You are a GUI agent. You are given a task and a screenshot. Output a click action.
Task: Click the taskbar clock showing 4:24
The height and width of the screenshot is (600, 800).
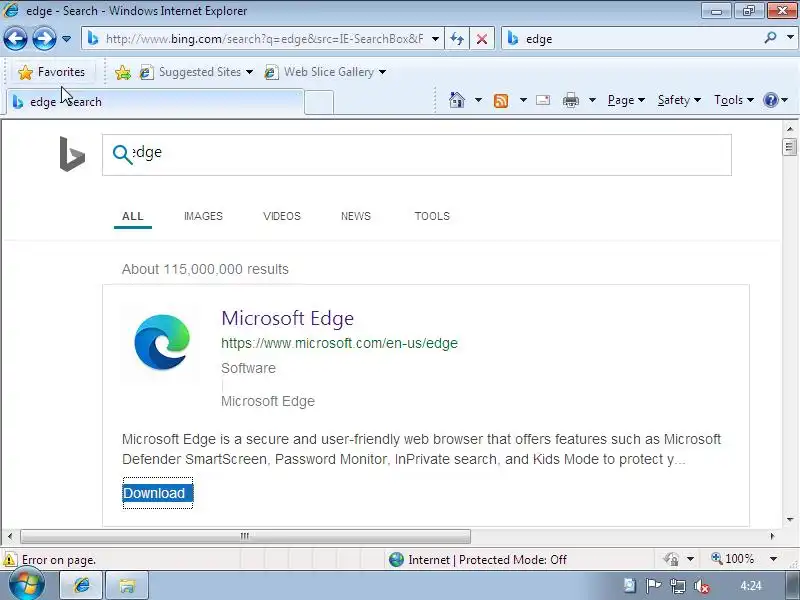pos(751,586)
